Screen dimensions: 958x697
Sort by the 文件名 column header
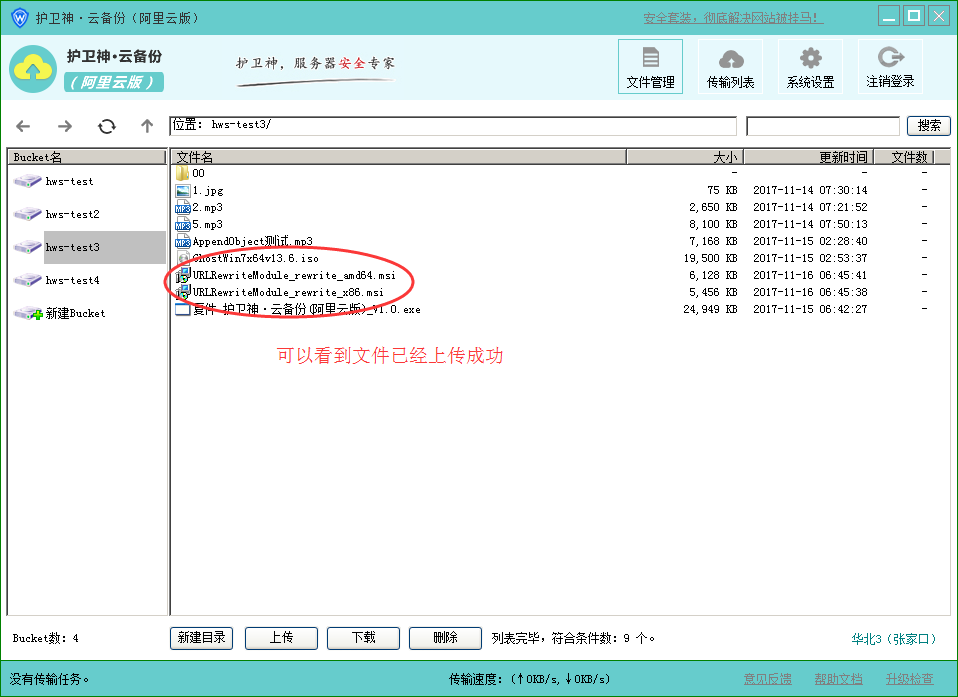398,157
